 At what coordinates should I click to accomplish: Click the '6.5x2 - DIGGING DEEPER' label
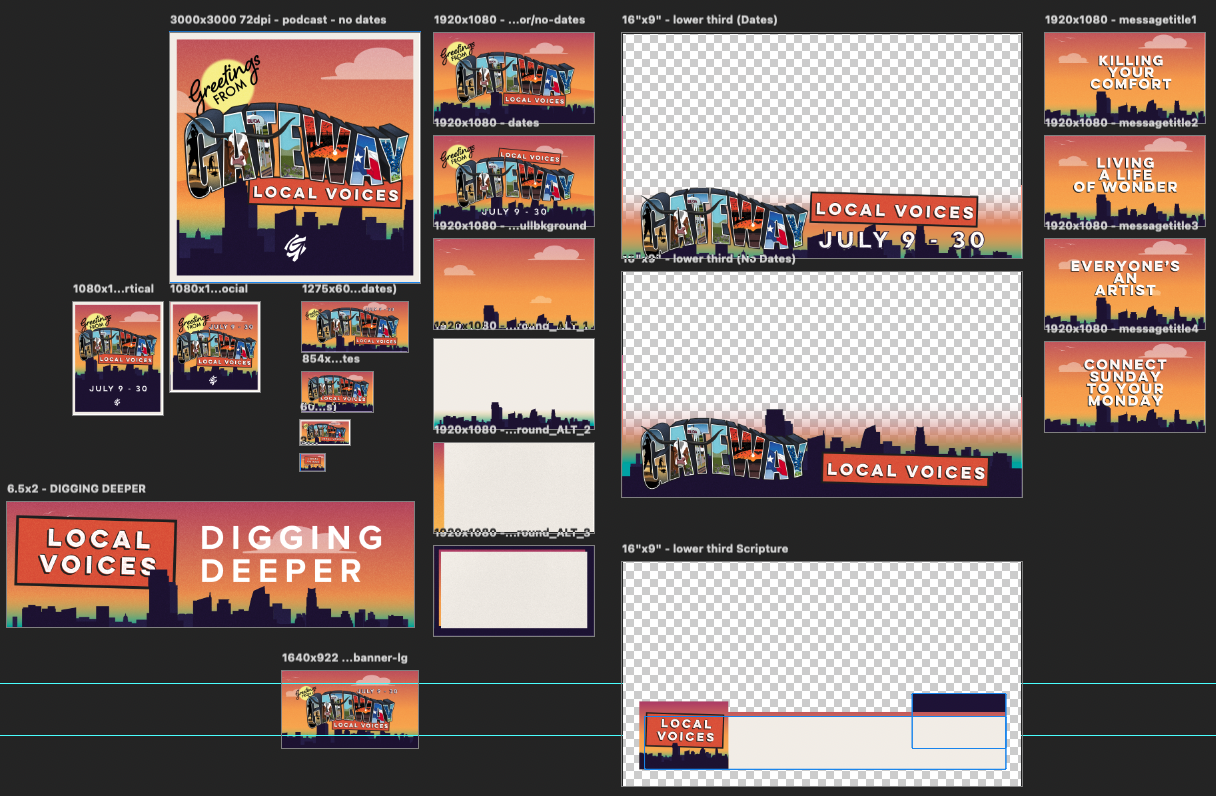tap(77, 489)
